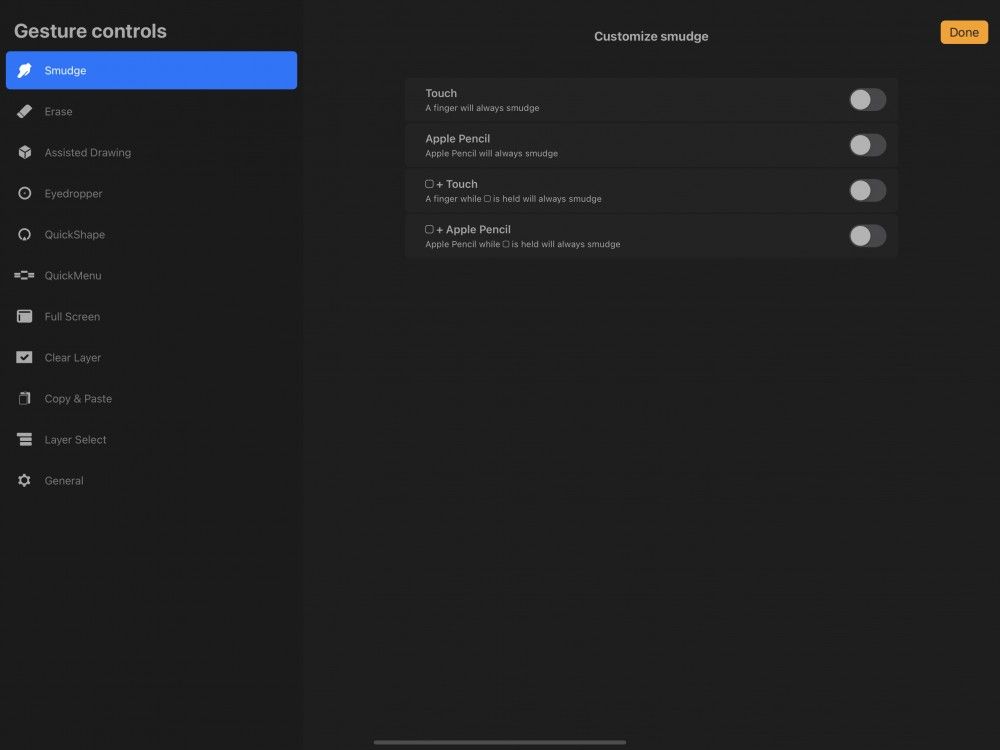1000x750 pixels.
Task: Go to QuickShape gesture settings
Action: click(151, 235)
